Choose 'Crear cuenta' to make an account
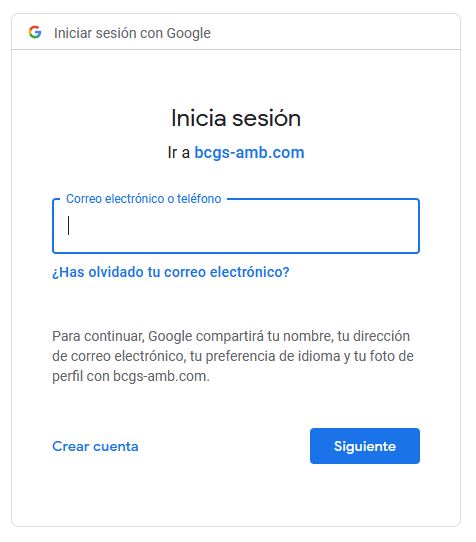This screenshot has height=542, width=476. pyautogui.click(x=95, y=446)
